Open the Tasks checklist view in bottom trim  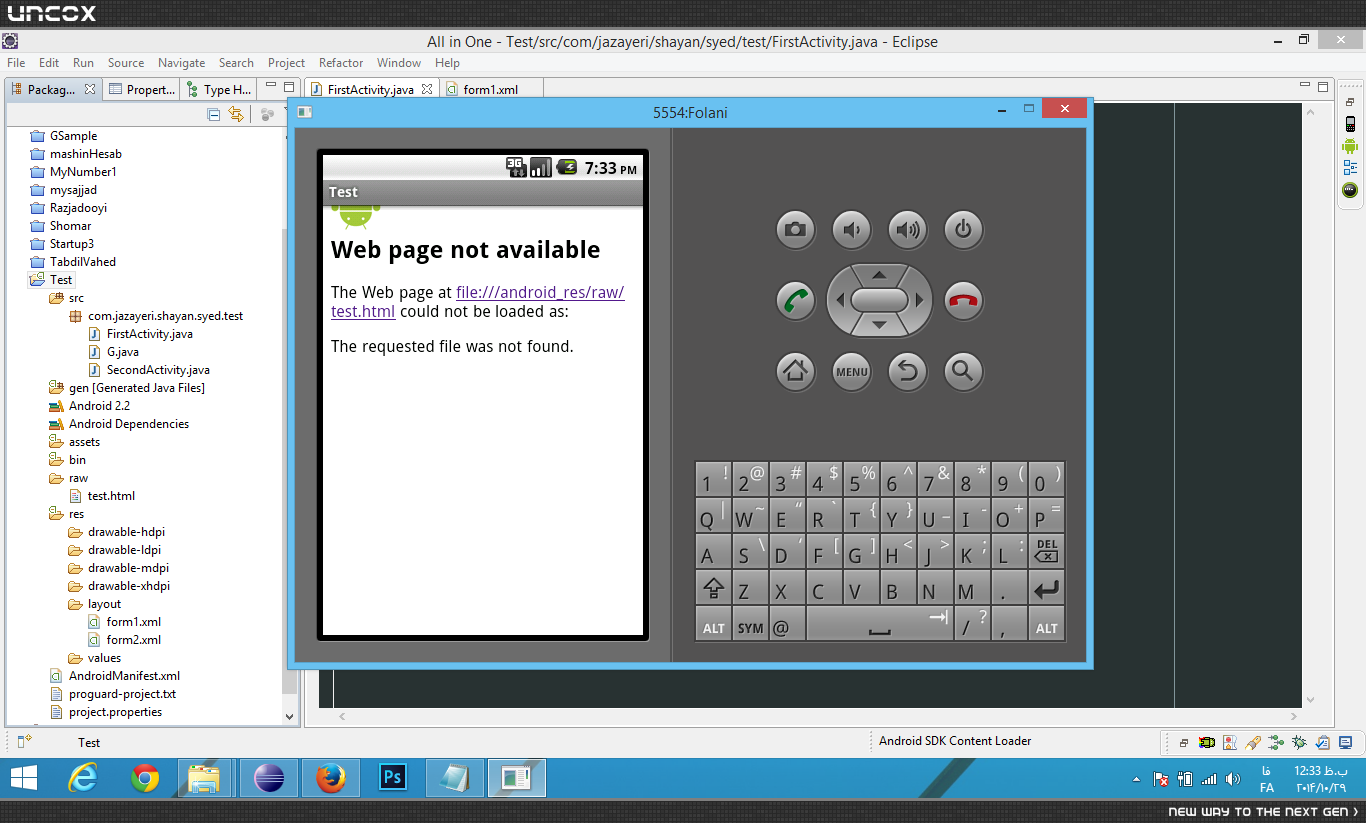click(x=1323, y=743)
